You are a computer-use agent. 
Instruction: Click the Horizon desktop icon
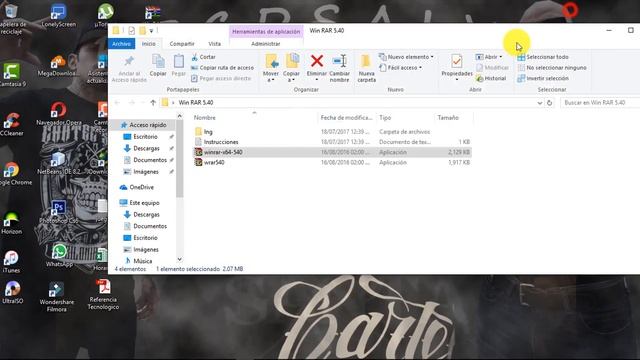pyautogui.click(x=11, y=223)
